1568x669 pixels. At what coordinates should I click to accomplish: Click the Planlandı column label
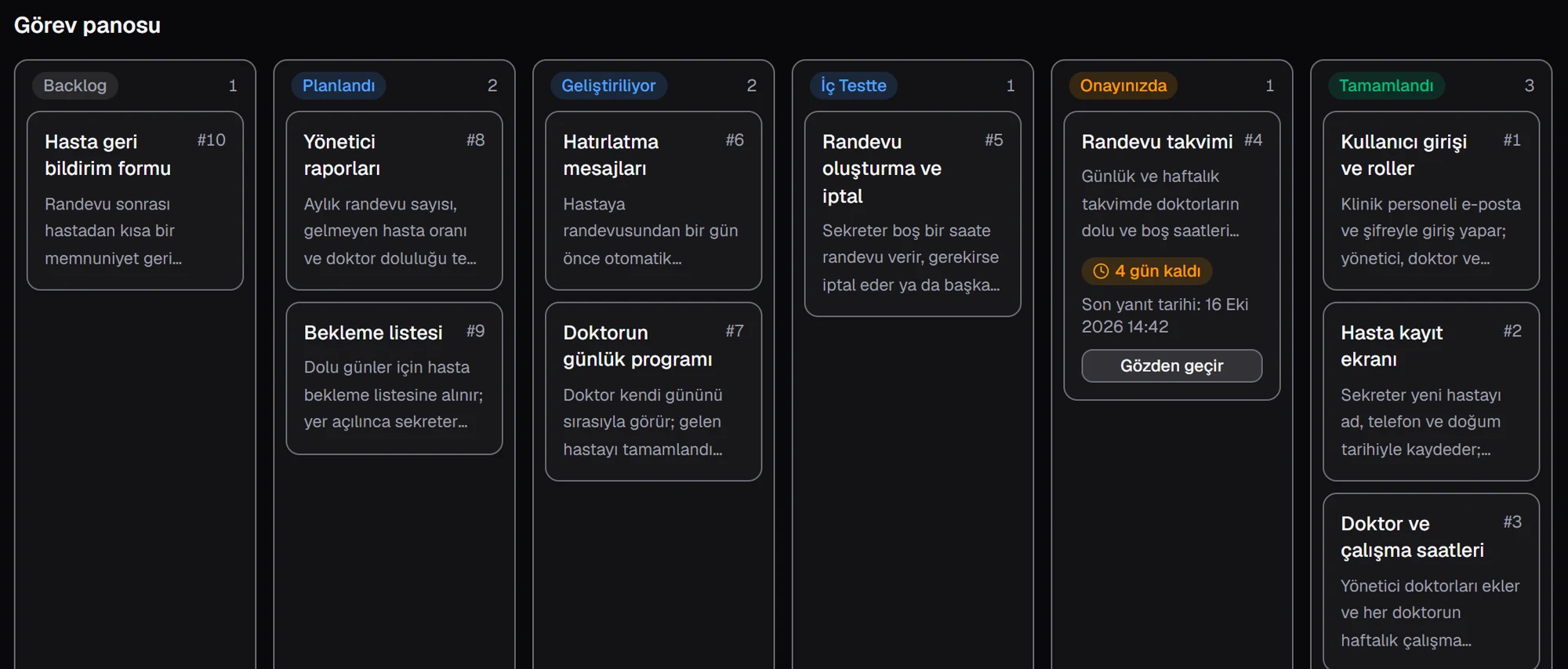339,85
